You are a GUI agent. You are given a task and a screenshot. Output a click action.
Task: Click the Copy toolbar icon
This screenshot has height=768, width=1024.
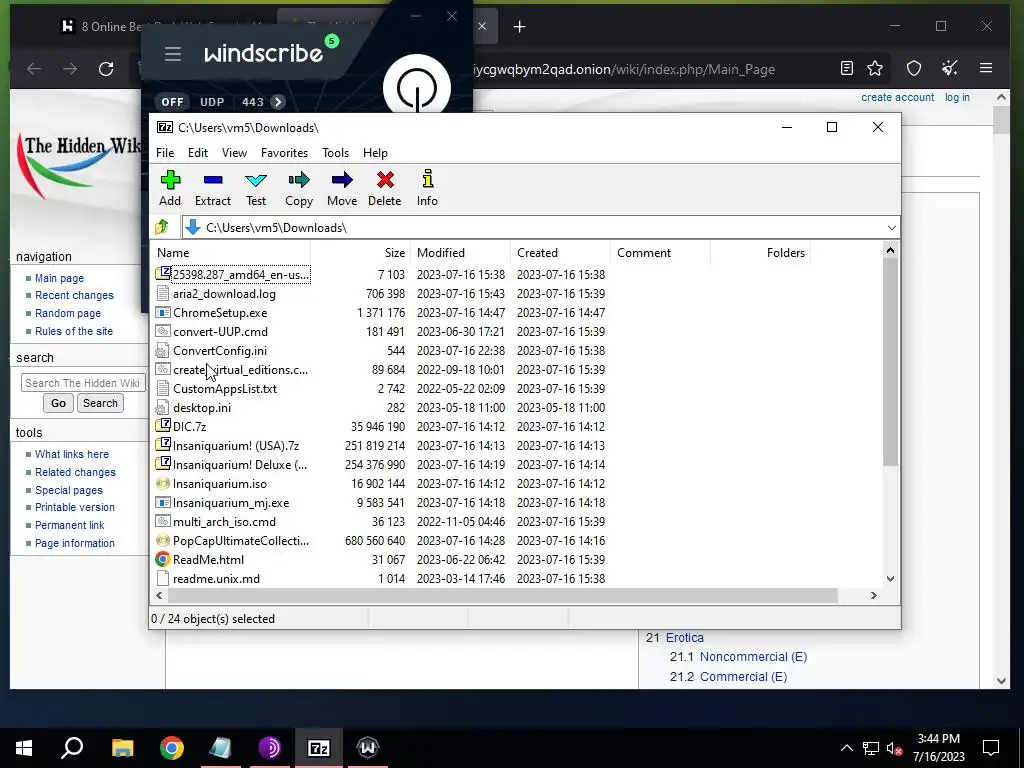click(299, 188)
